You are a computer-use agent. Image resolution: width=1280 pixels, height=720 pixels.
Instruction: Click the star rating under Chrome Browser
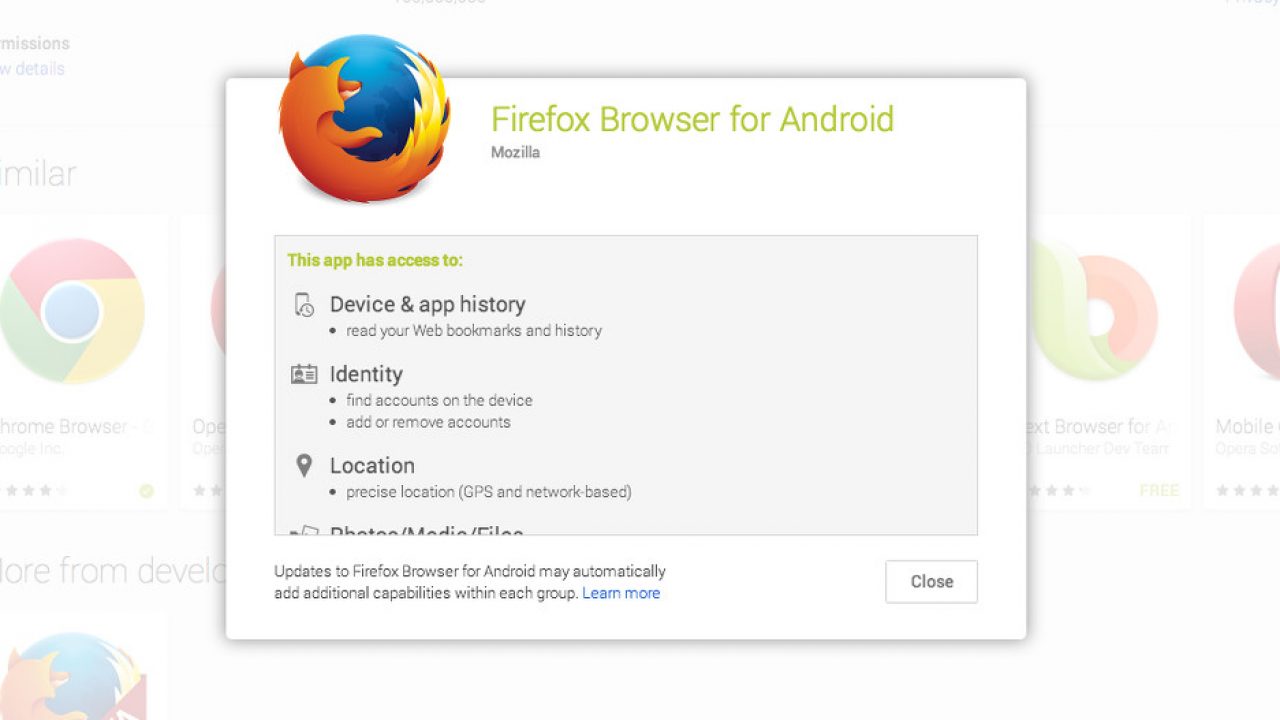coord(36,491)
